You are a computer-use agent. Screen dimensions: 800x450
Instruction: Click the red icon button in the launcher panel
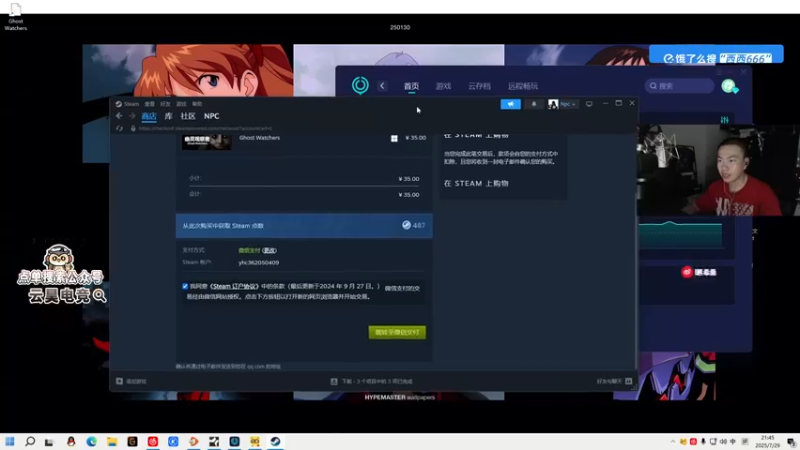pyautogui.click(x=687, y=272)
